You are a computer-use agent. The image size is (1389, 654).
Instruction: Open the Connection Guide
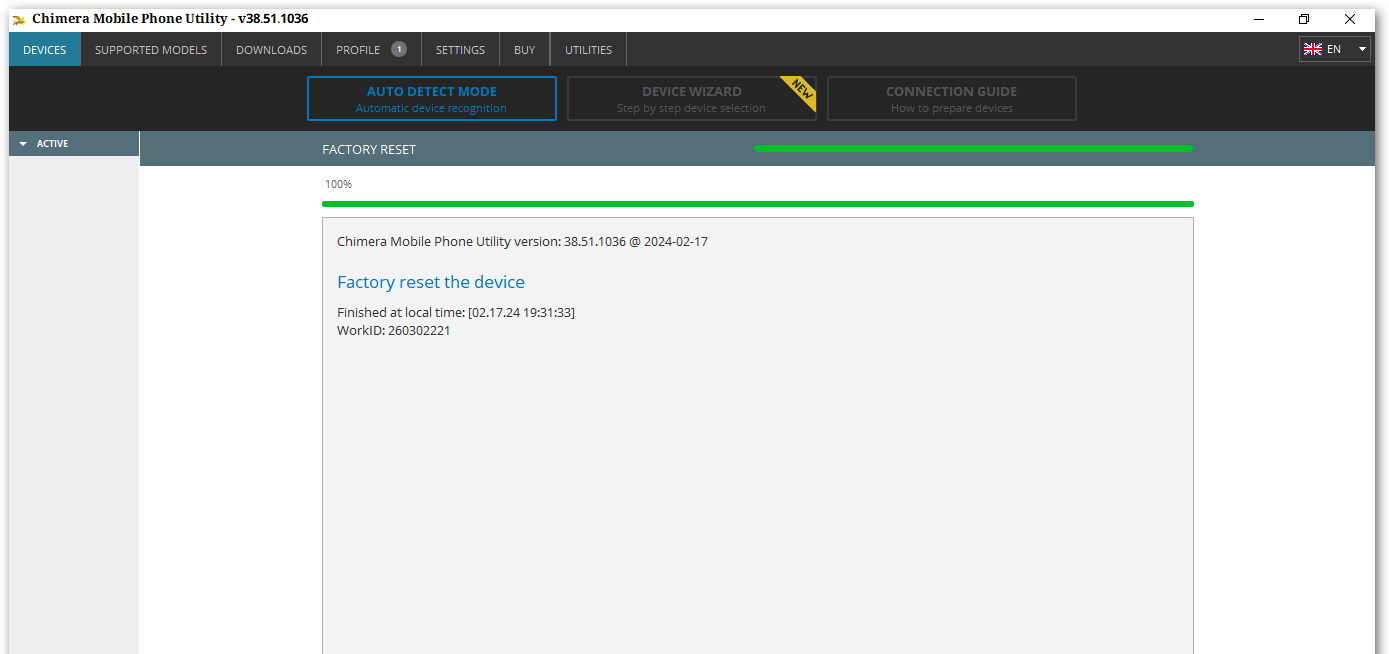(x=952, y=99)
